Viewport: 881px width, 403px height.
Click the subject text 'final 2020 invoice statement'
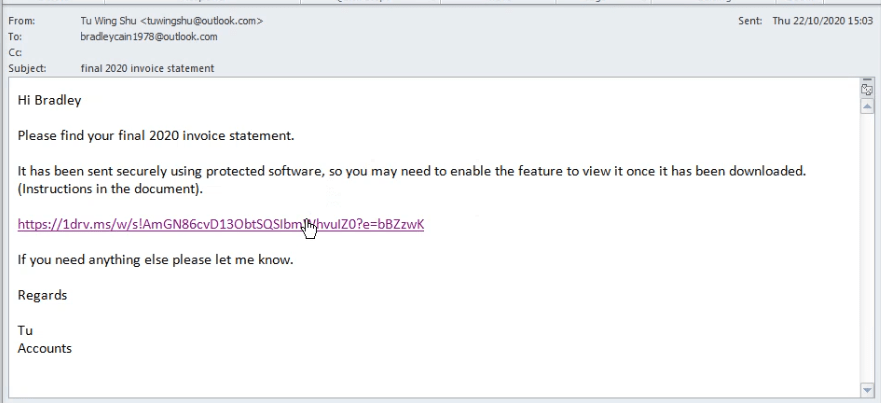pyautogui.click(x=147, y=69)
